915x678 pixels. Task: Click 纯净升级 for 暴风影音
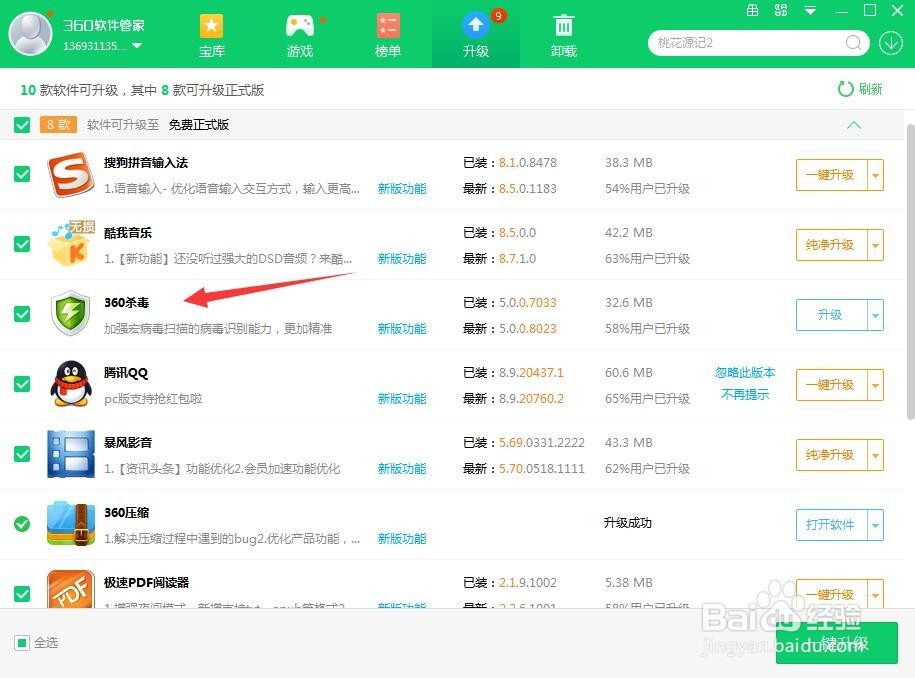831,455
